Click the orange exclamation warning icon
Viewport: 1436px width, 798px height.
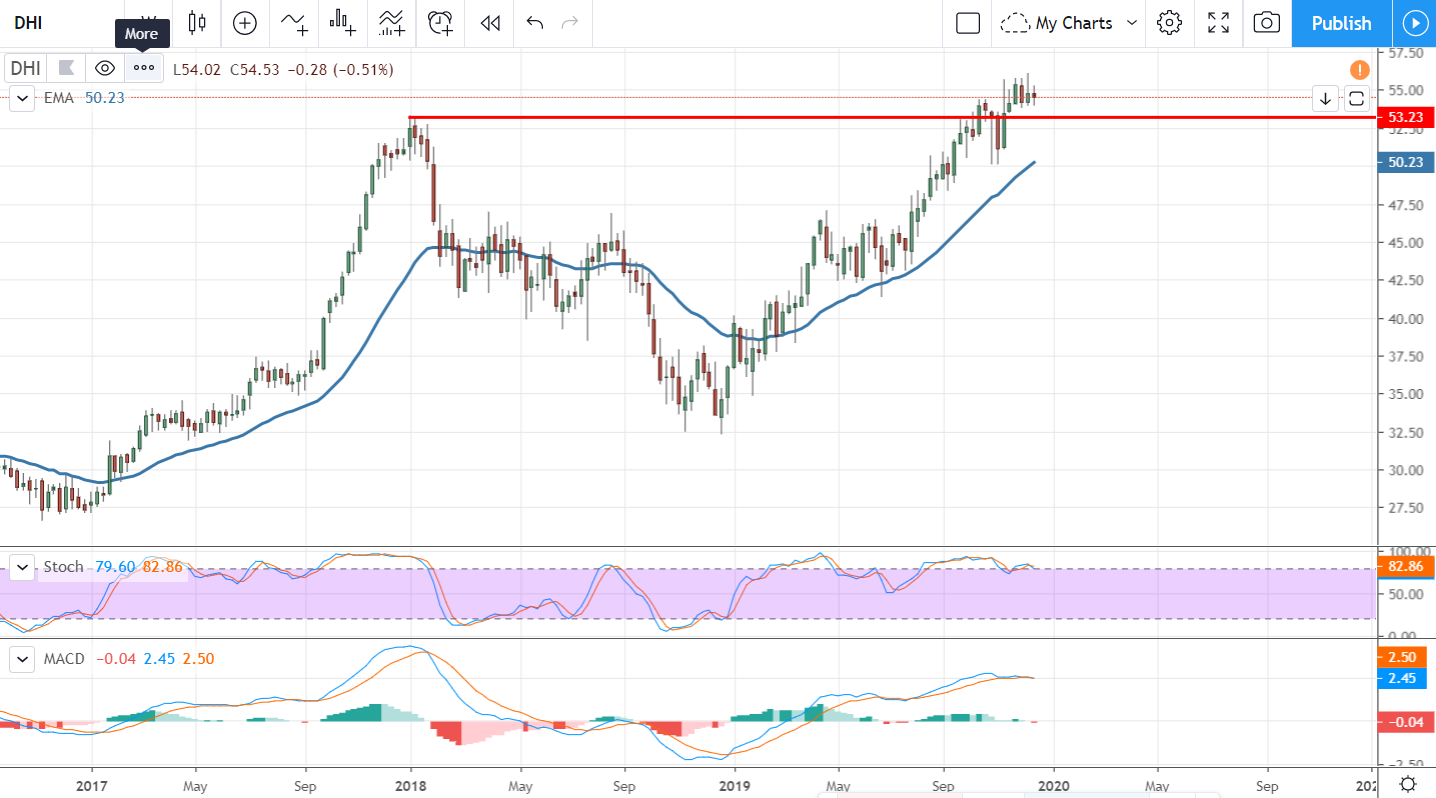pyautogui.click(x=1360, y=69)
